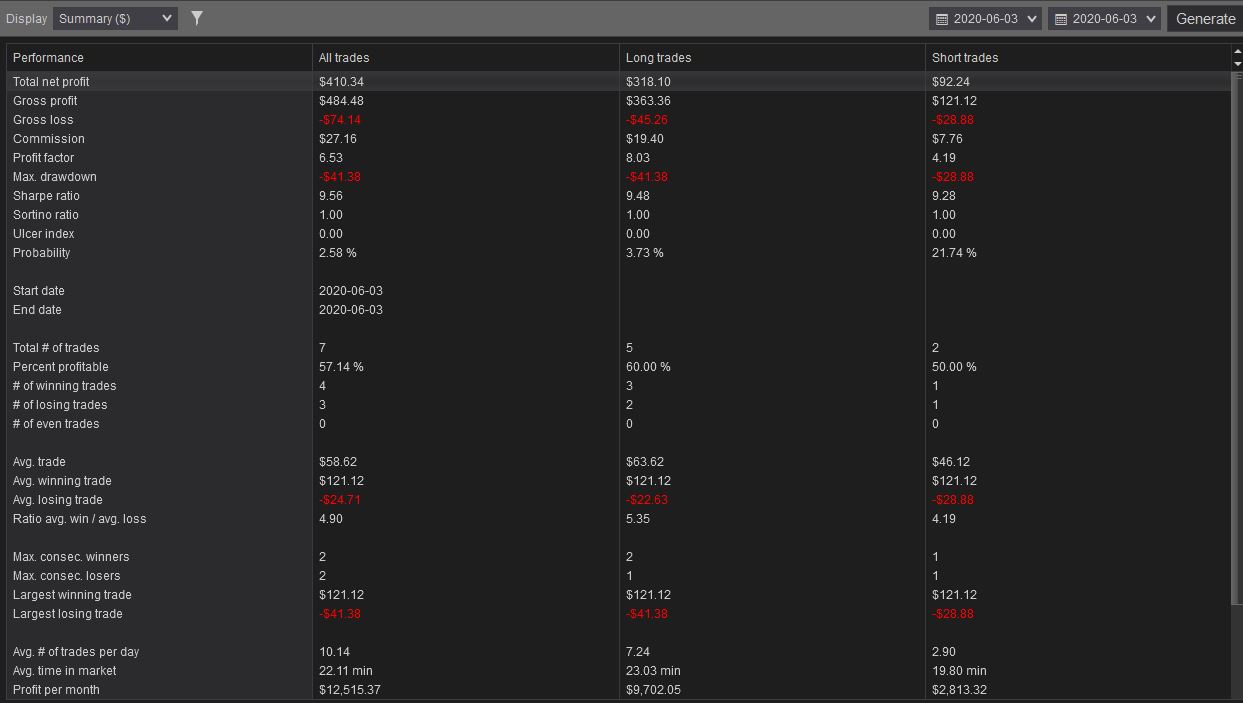Click the 4.90 win/loss ratio value
Image resolution: width=1243 pixels, height=703 pixels.
tap(331, 519)
